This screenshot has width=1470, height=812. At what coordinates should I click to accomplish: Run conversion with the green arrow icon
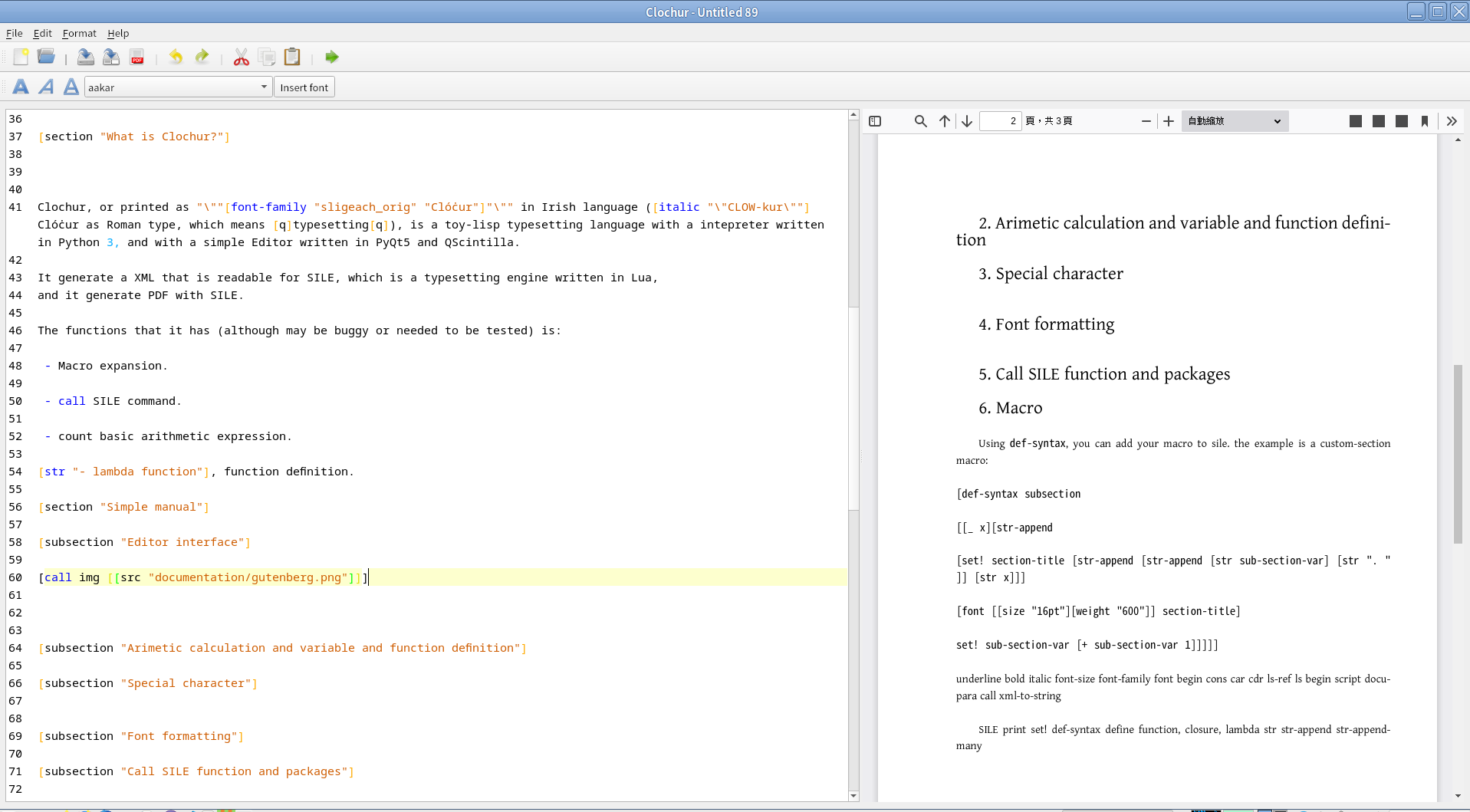coord(331,57)
